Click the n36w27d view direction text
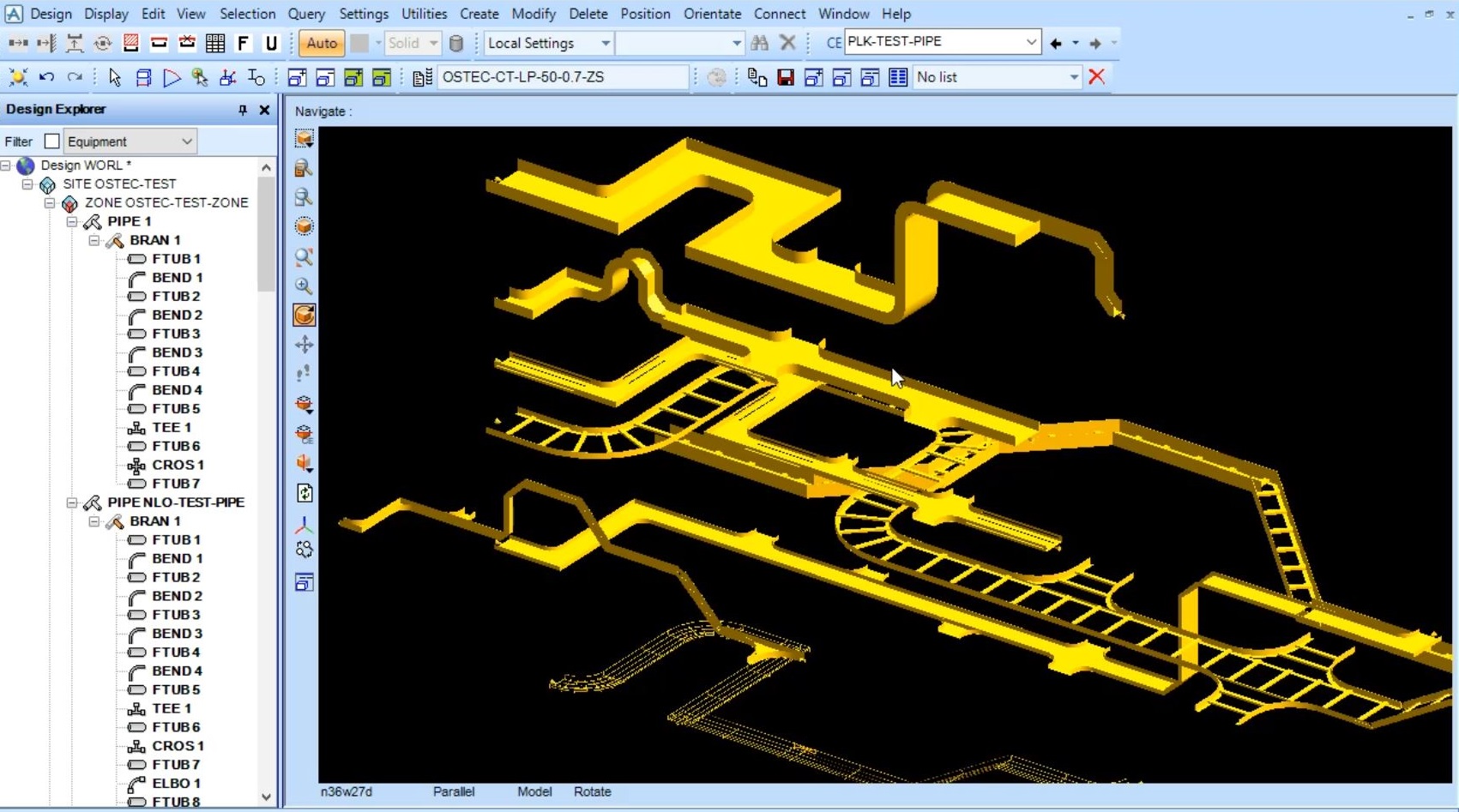 347,791
